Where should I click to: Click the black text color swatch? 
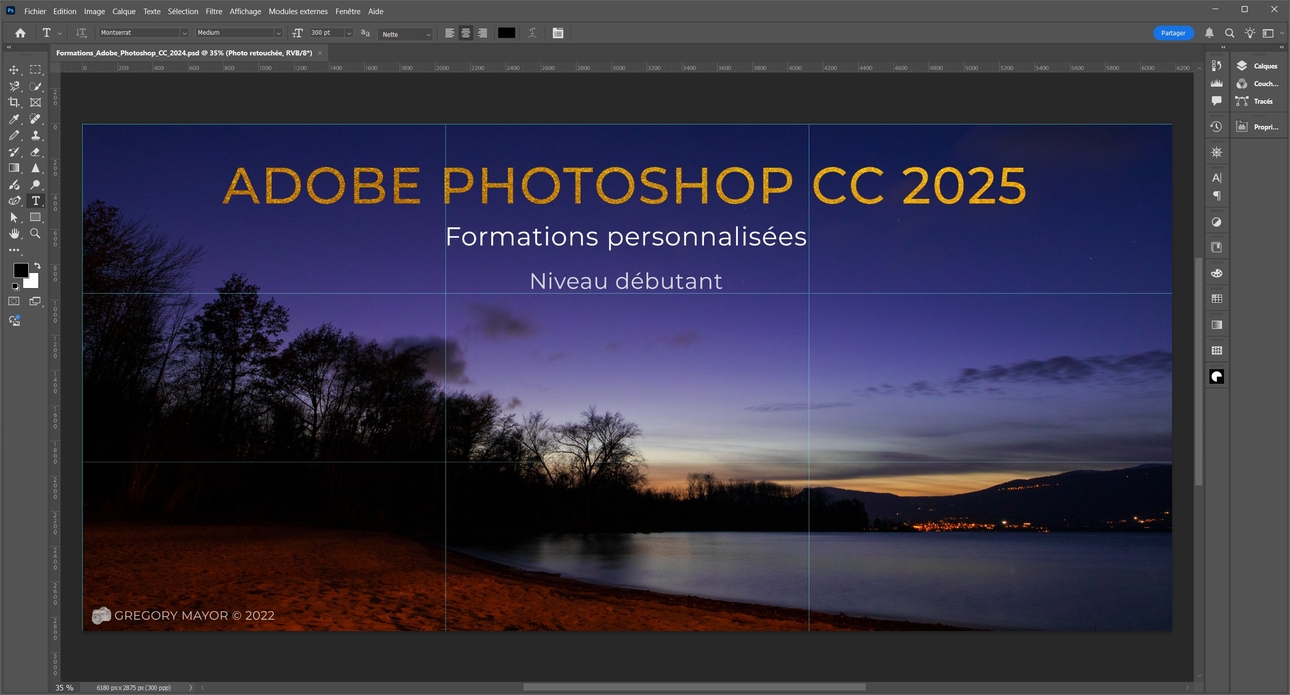point(507,33)
